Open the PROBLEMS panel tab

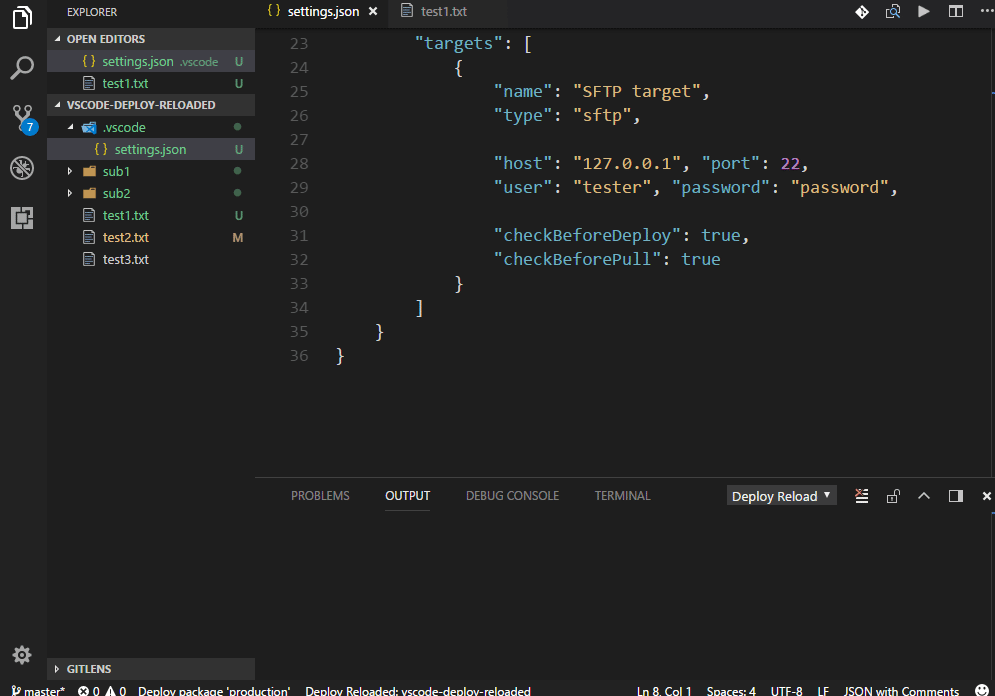pos(320,496)
